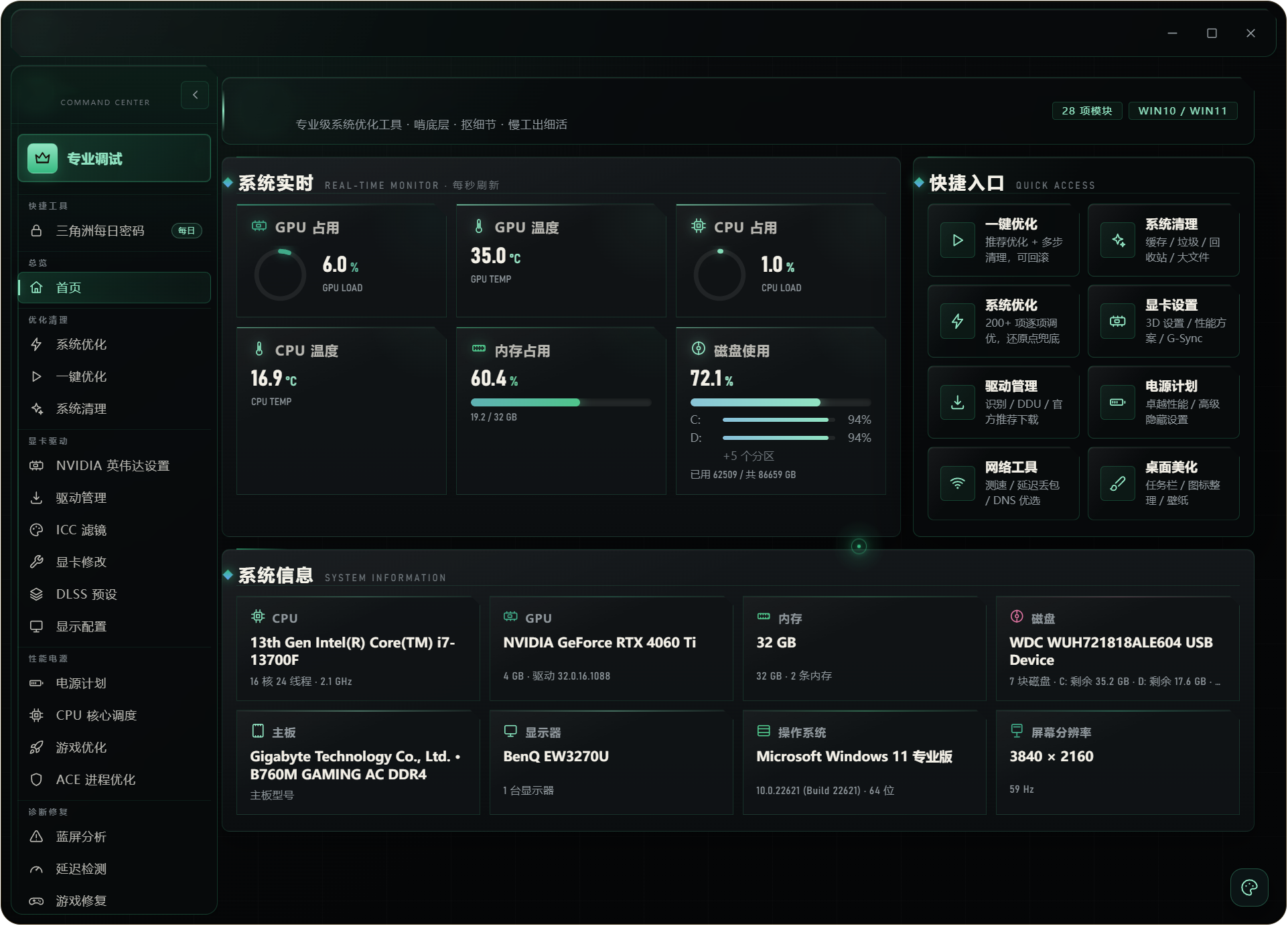This screenshot has width=1288, height=926.
Task: Click the 磁盘使用 total usage bar
Action: (x=780, y=402)
